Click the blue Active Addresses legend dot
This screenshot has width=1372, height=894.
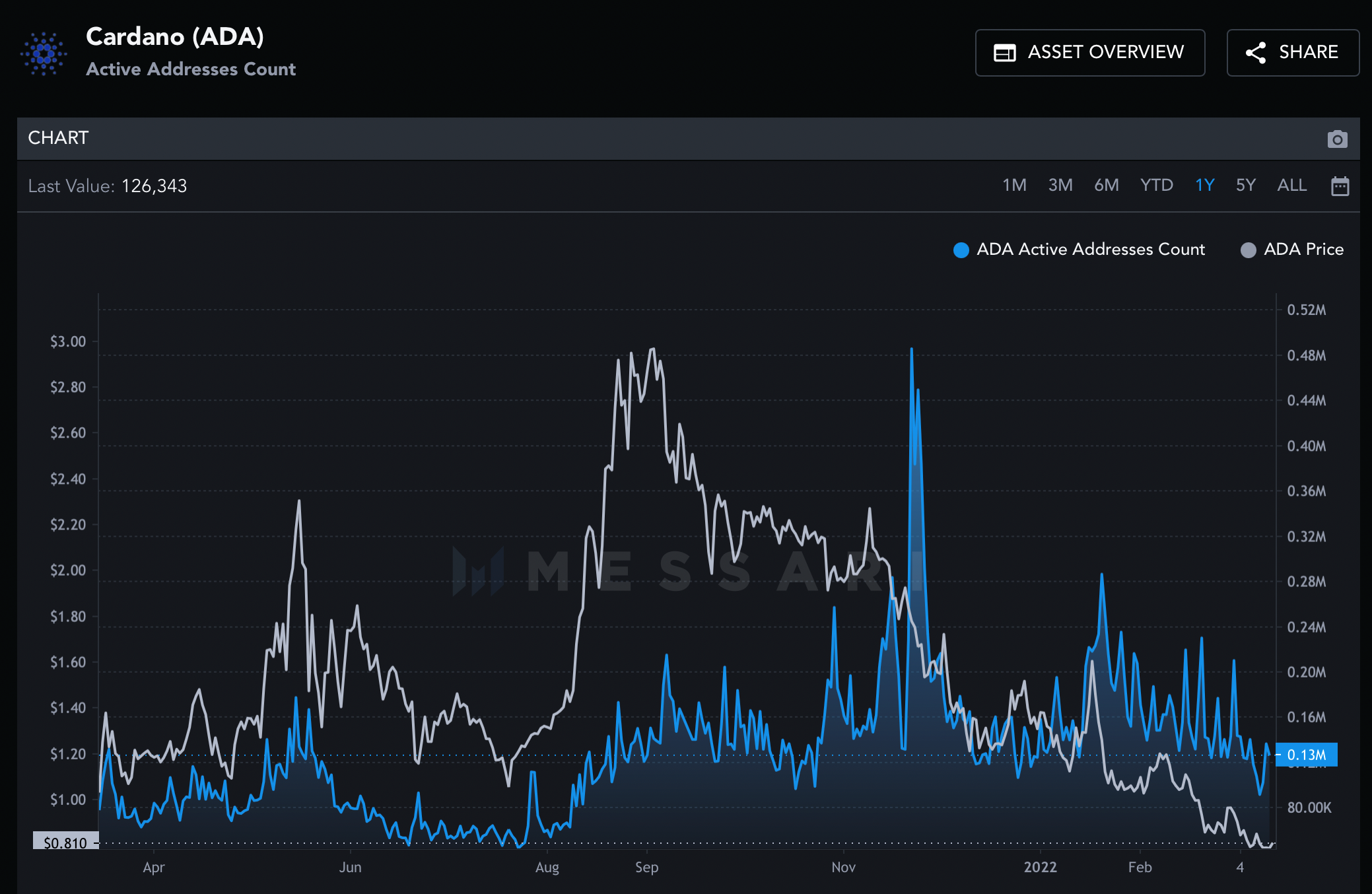(x=961, y=250)
